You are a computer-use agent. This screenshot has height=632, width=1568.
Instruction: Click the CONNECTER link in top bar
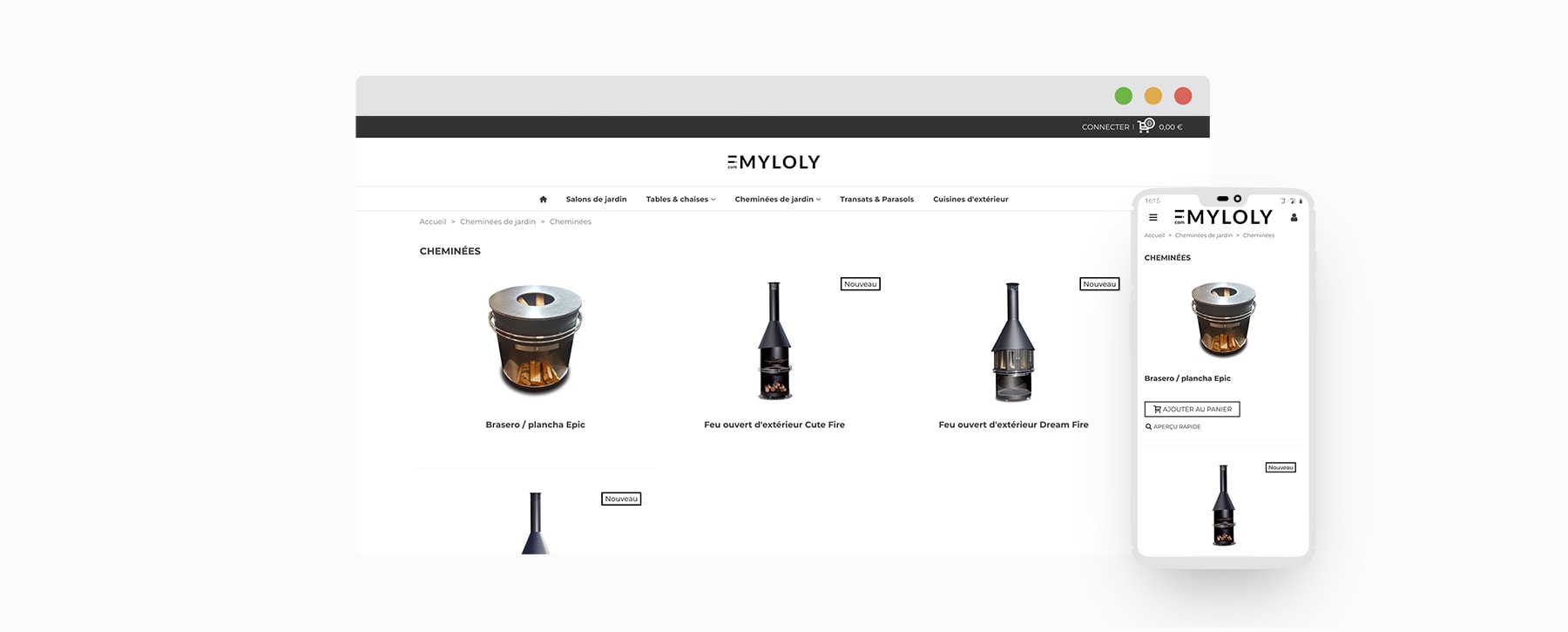[x=1105, y=127]
